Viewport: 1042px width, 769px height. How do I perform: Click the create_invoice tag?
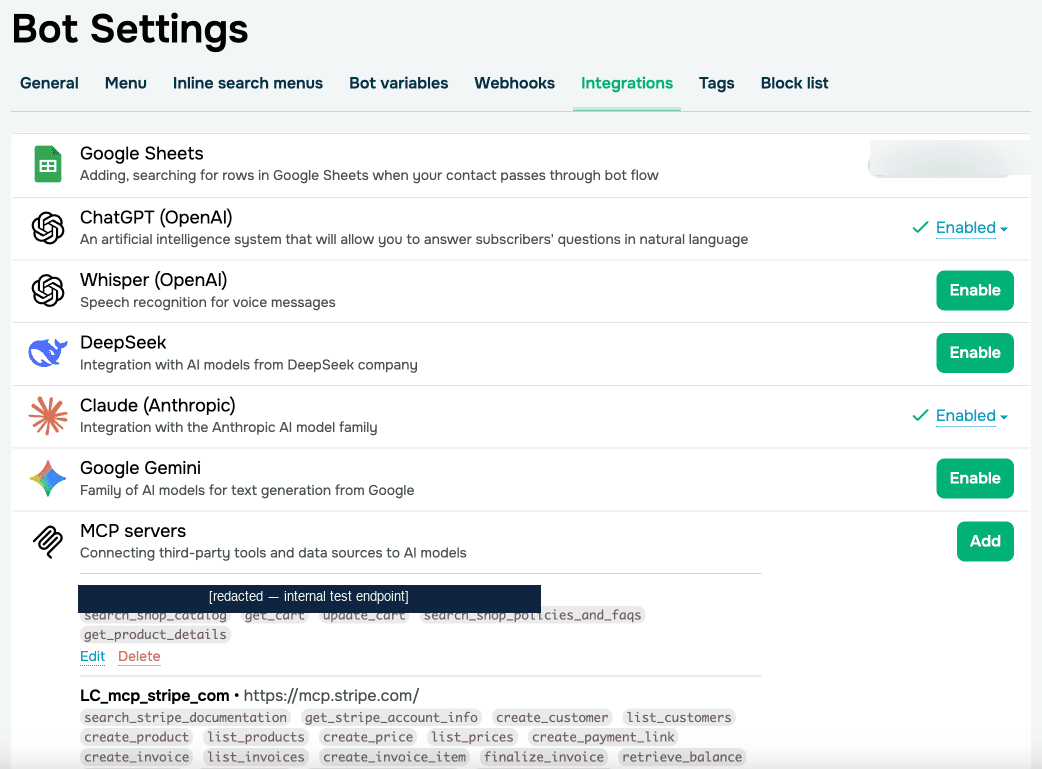(x=136, y=757)
